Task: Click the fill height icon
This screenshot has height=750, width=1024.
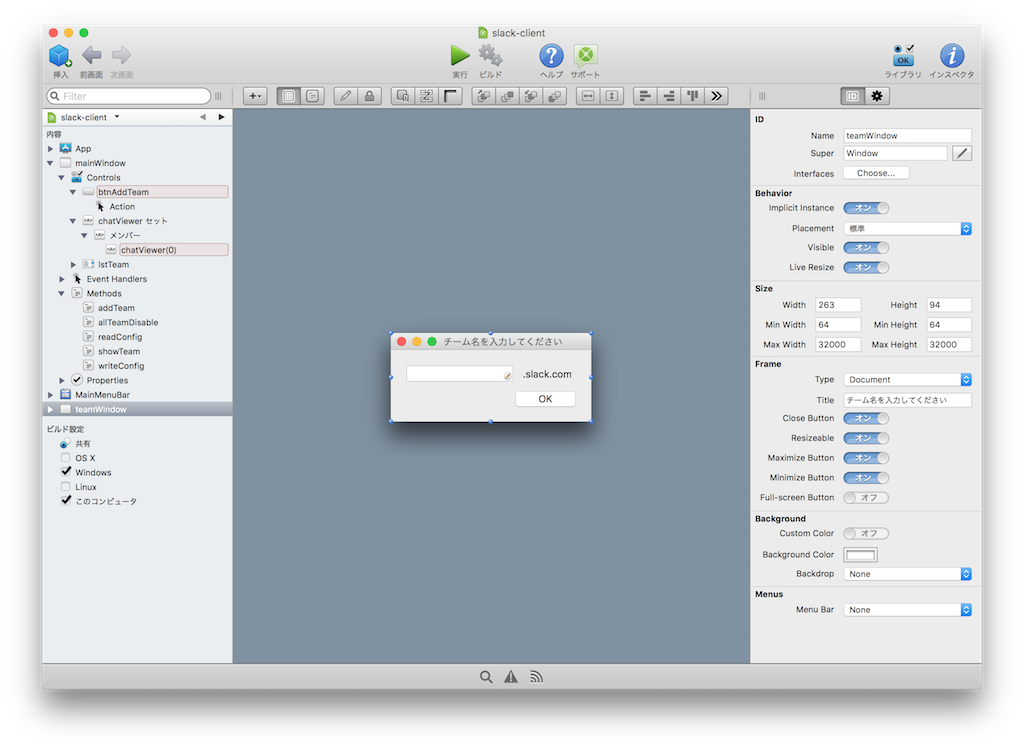Action: pyautogui.click(x=612, y=96)
